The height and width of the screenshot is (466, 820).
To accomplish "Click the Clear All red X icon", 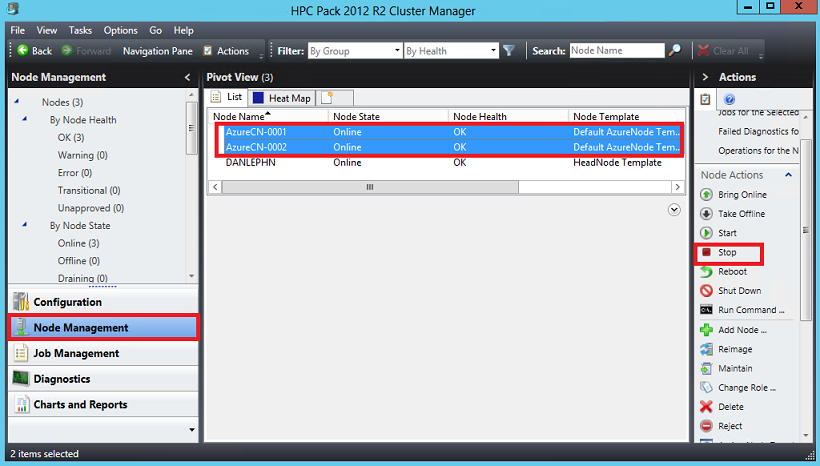I will [703, 51].
